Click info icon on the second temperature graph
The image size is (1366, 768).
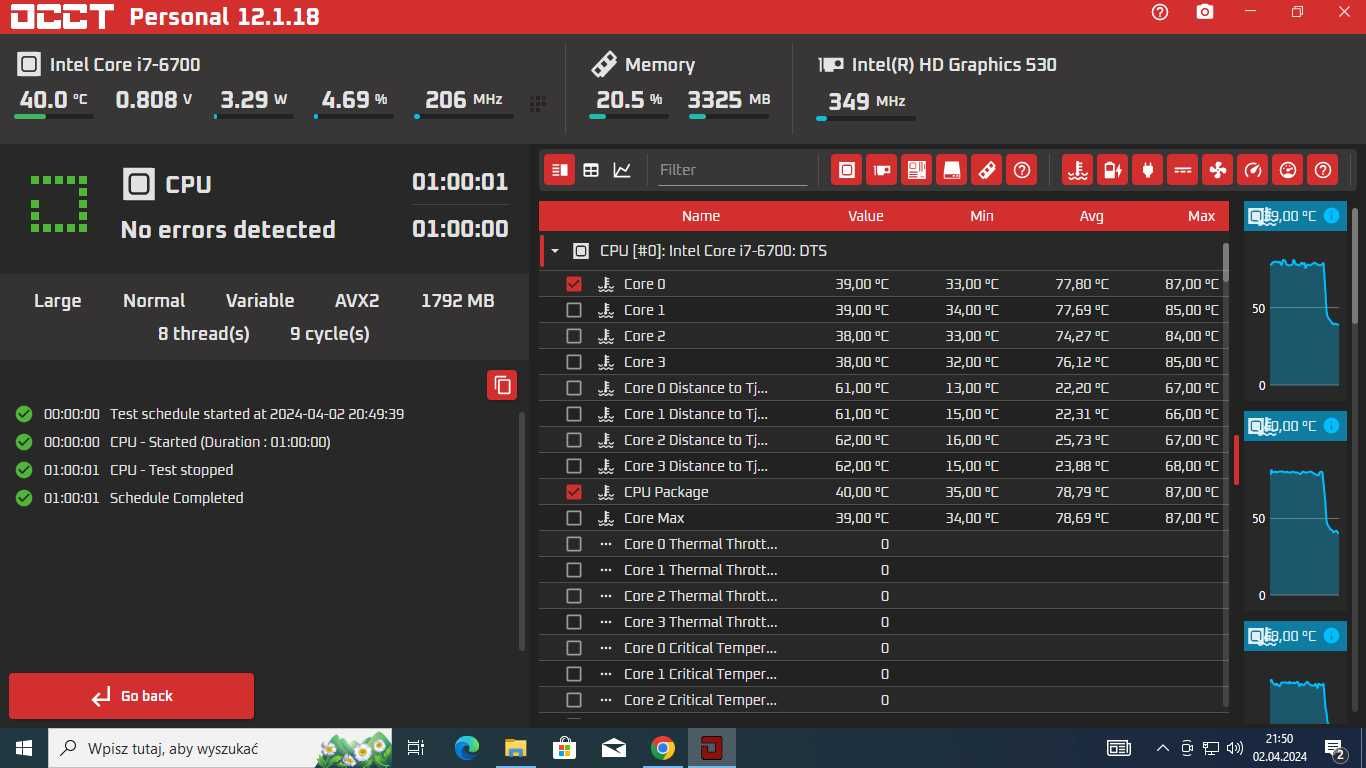1331,426
